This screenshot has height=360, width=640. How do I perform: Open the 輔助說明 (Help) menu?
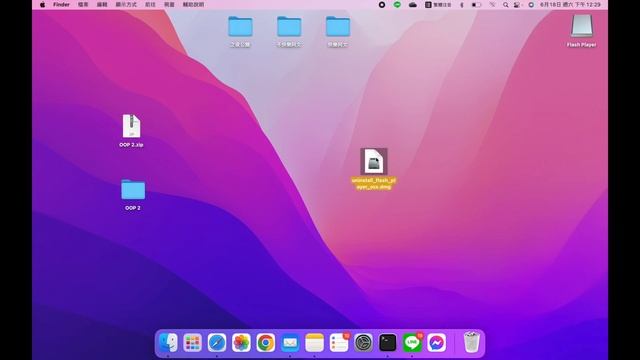[x=193, y=4]
